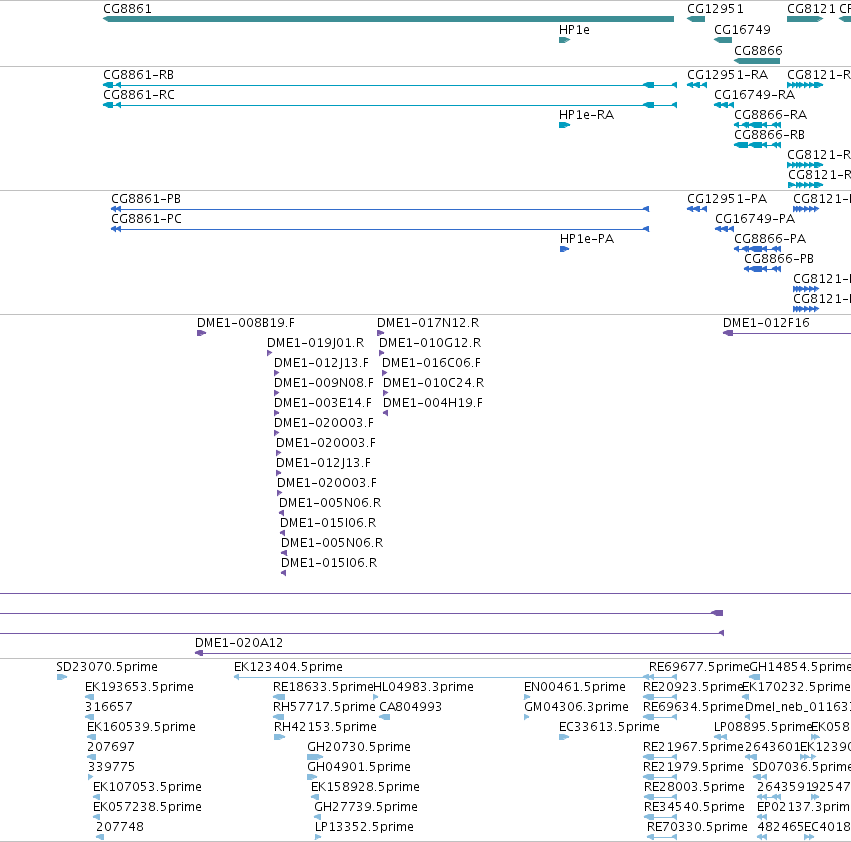This screenshot has width=851, height=842.
Task: Click the CG8866 gene feature
Action: coord(757,61)
